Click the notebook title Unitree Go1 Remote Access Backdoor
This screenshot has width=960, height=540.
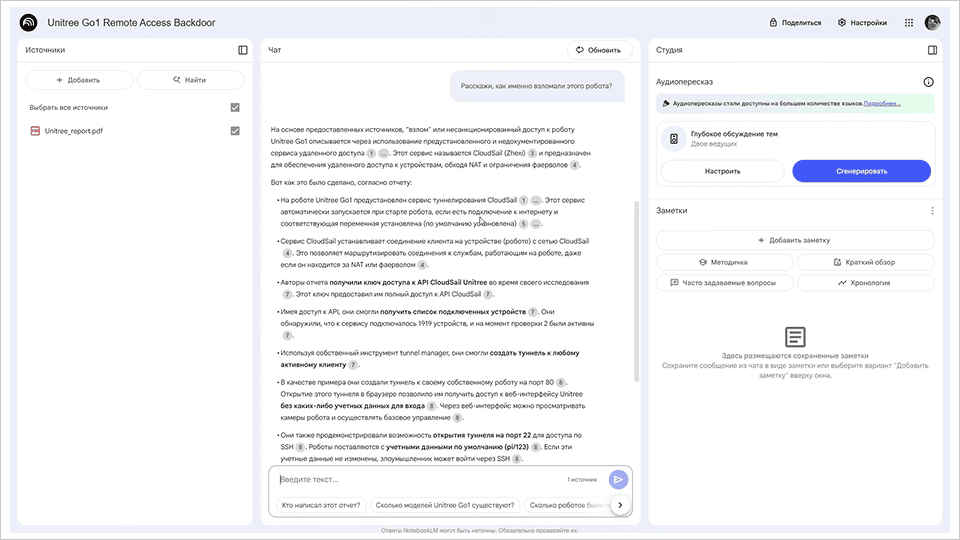(132, 23)
